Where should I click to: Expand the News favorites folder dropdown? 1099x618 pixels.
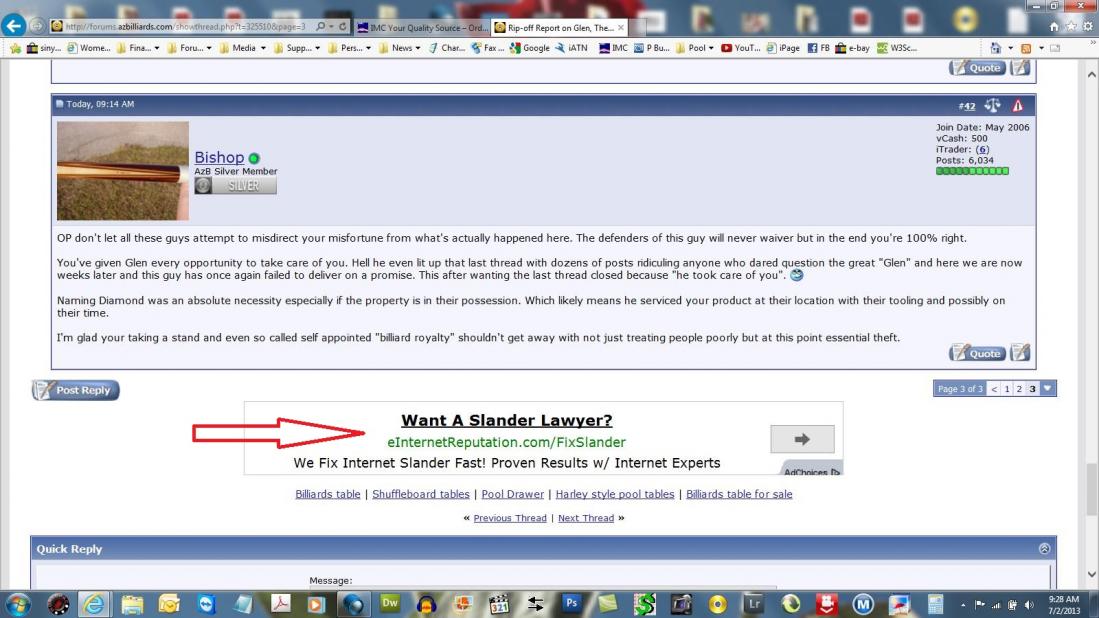coord(404,47)
